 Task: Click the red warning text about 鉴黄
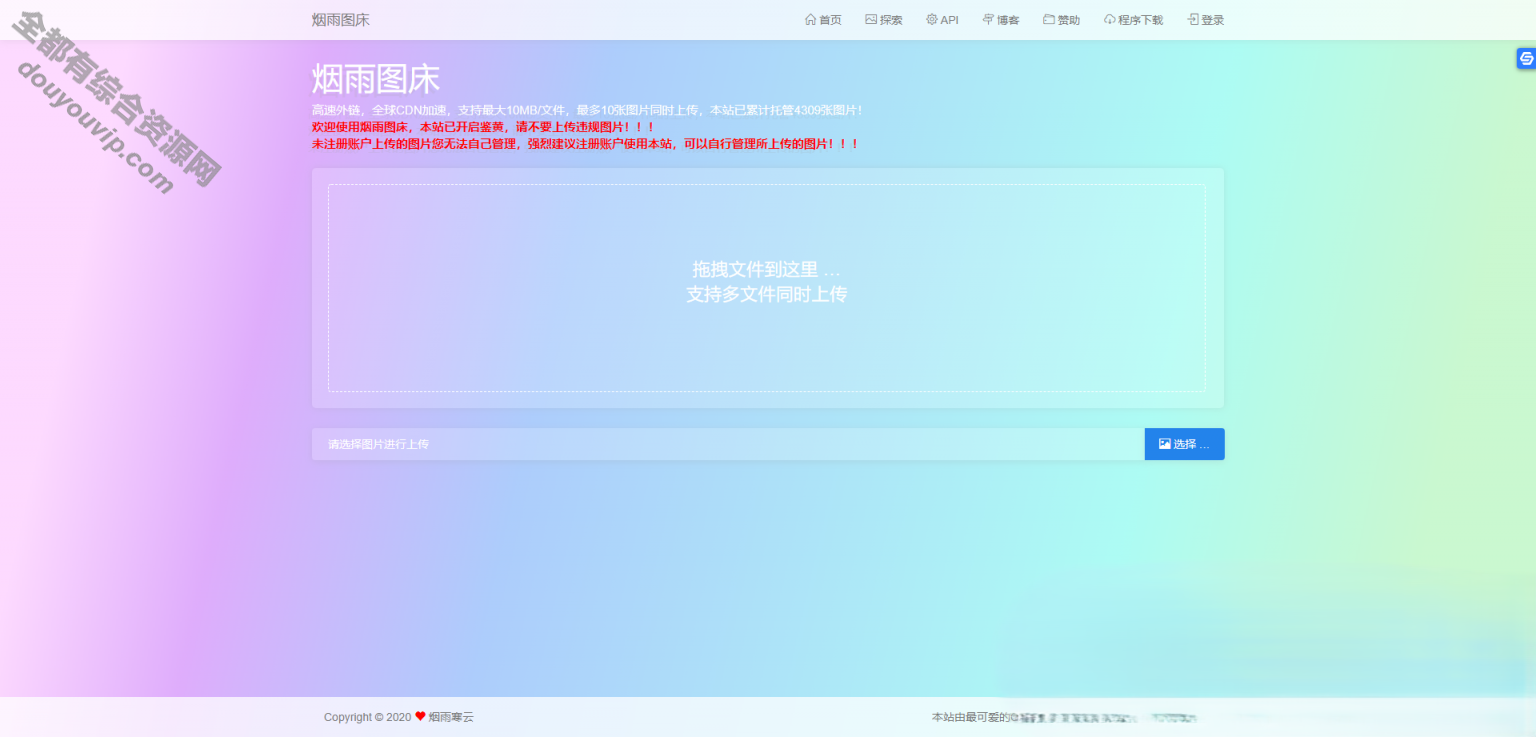tap(484, 127)
